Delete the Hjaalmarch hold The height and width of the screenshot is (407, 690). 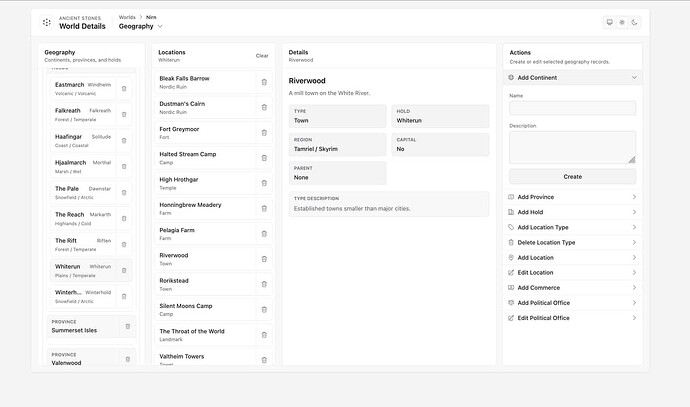124,166
